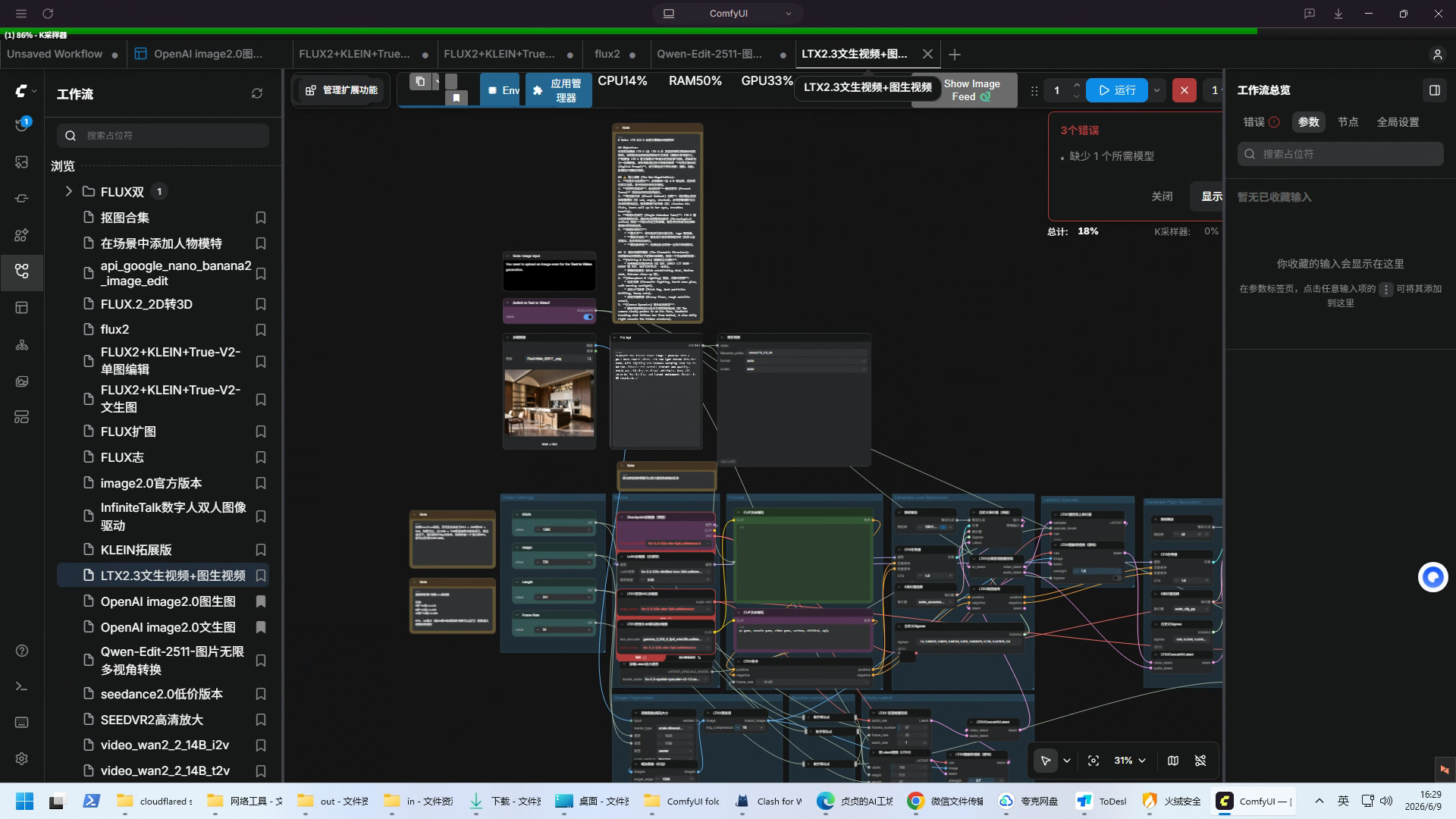Click the red cancel run button
1456x819 pixels.
[x=1184, y=90]
